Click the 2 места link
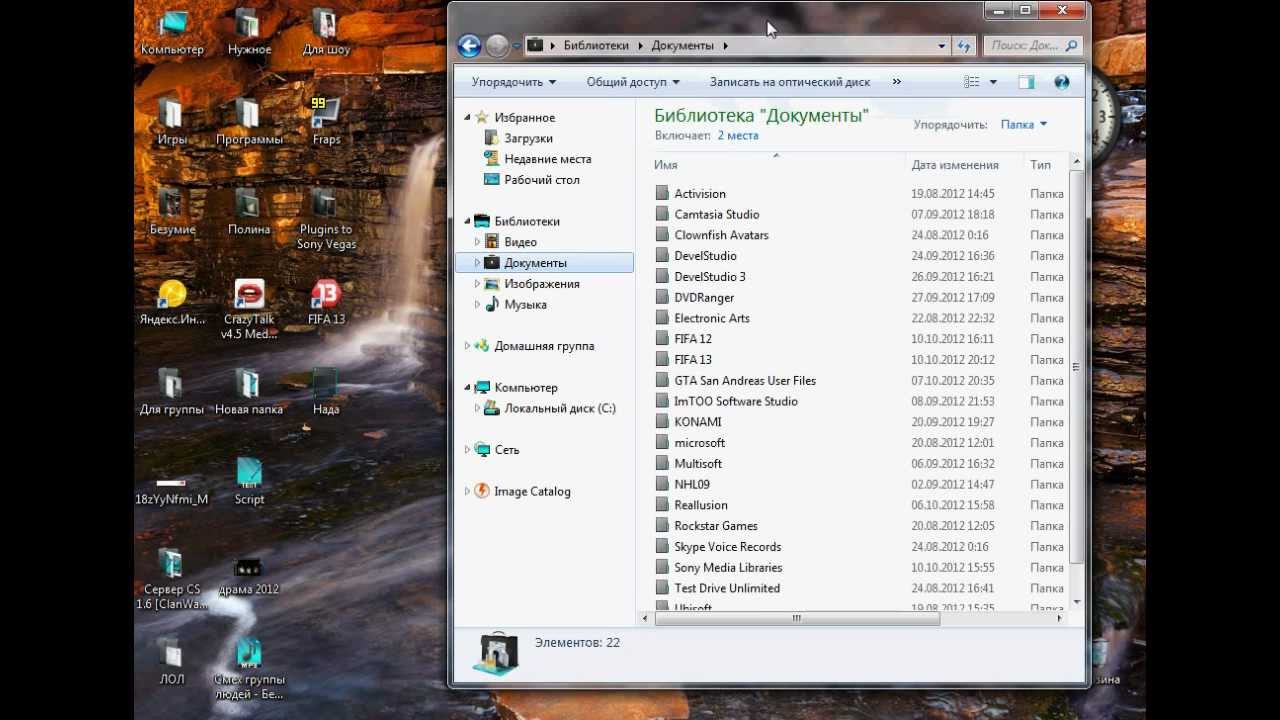The image size is (1280, 720). pyautogui.click(x=738, y=135)
